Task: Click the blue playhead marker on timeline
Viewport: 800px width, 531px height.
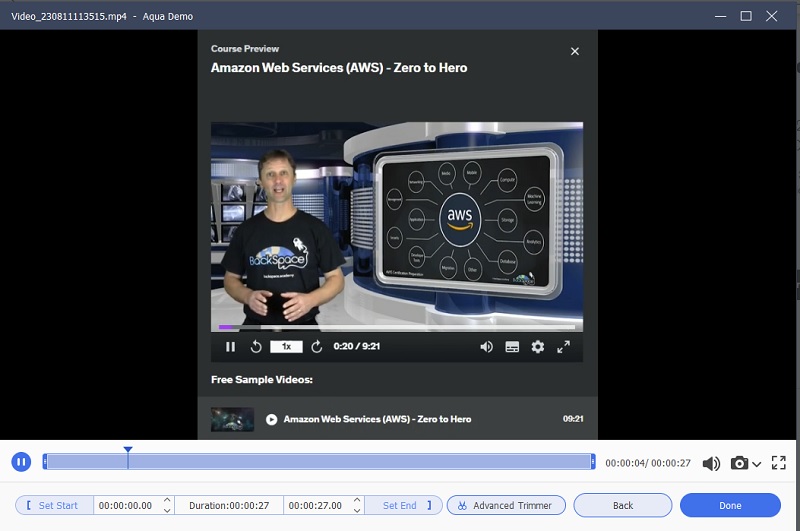Action: [x=128, y=450]
